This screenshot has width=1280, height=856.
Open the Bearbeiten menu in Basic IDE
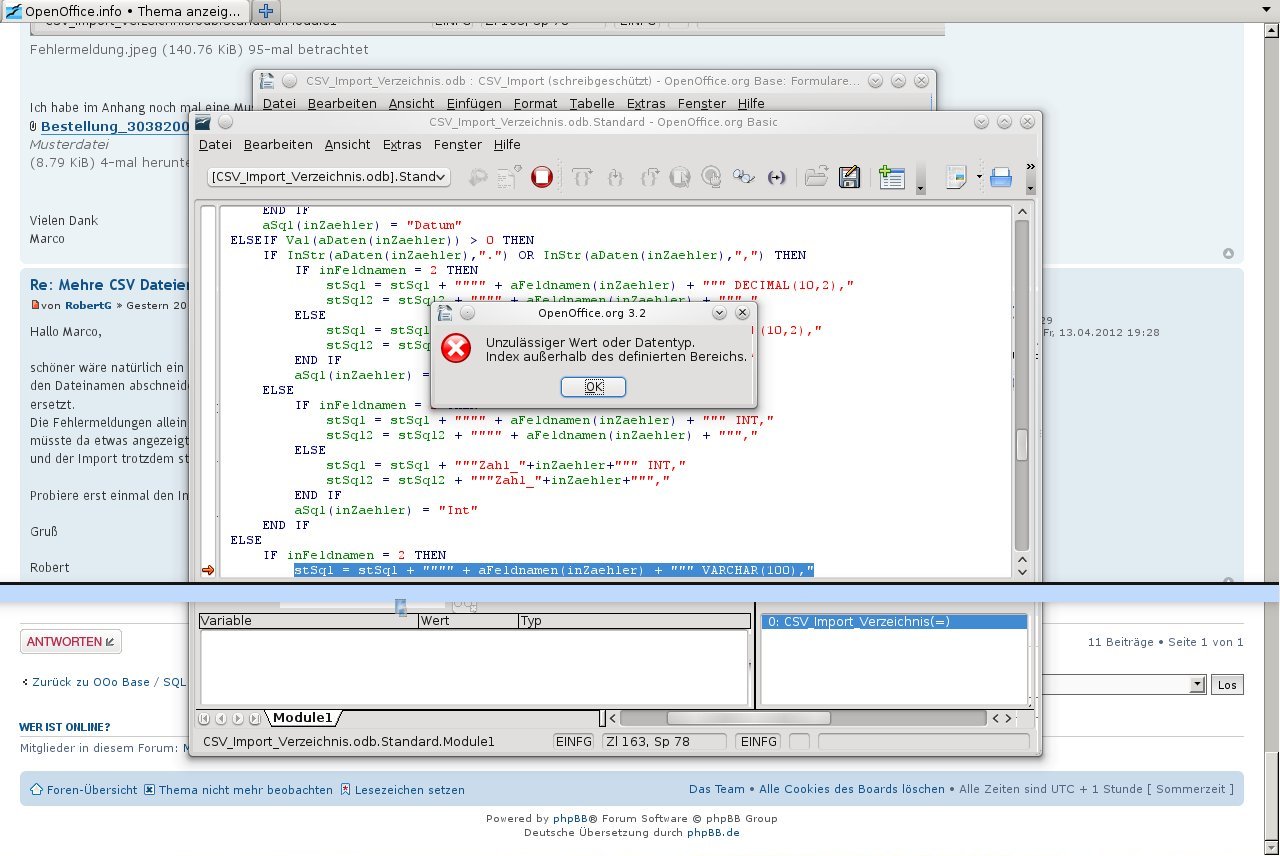[x=278, y=144]
